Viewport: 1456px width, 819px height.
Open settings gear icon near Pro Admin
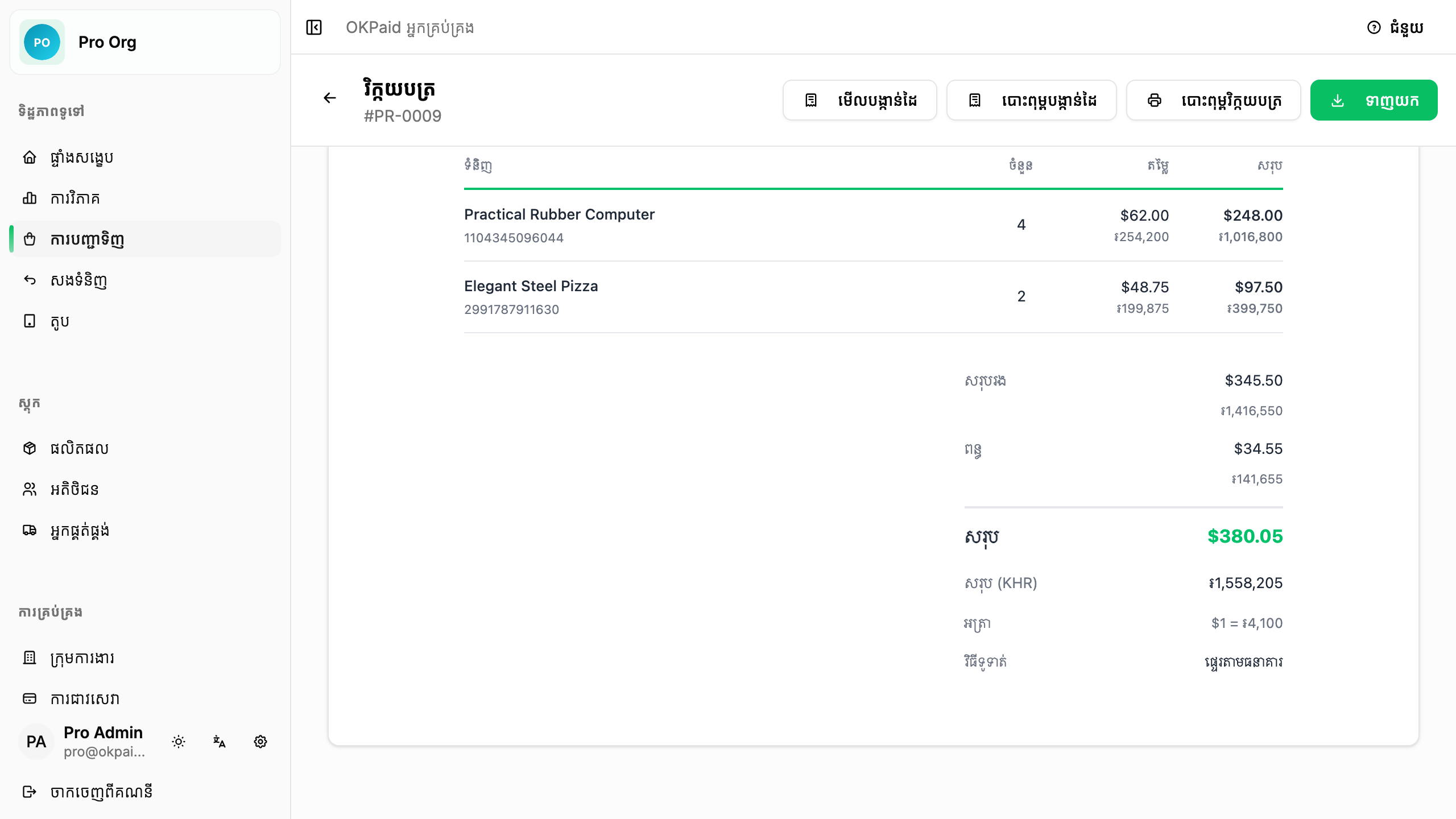point(260,742)
